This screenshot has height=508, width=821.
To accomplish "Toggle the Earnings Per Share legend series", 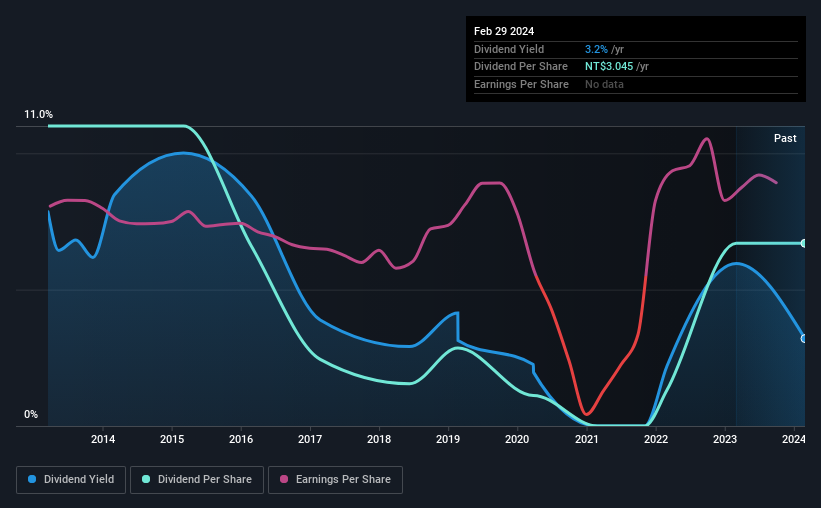I will point(335,480).
